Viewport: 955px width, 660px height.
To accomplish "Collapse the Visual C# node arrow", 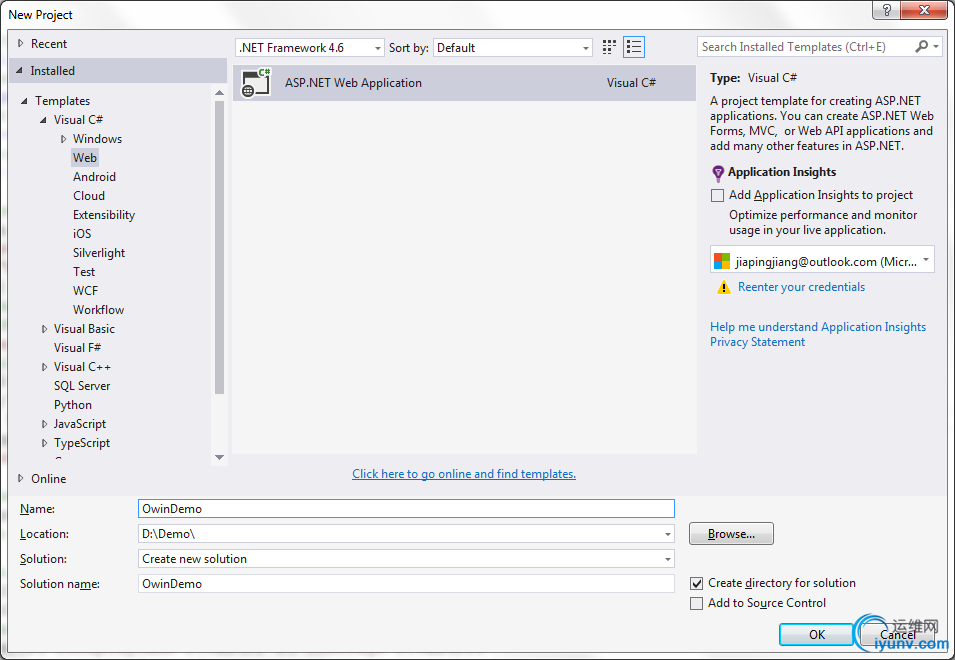I will point(43,120).
